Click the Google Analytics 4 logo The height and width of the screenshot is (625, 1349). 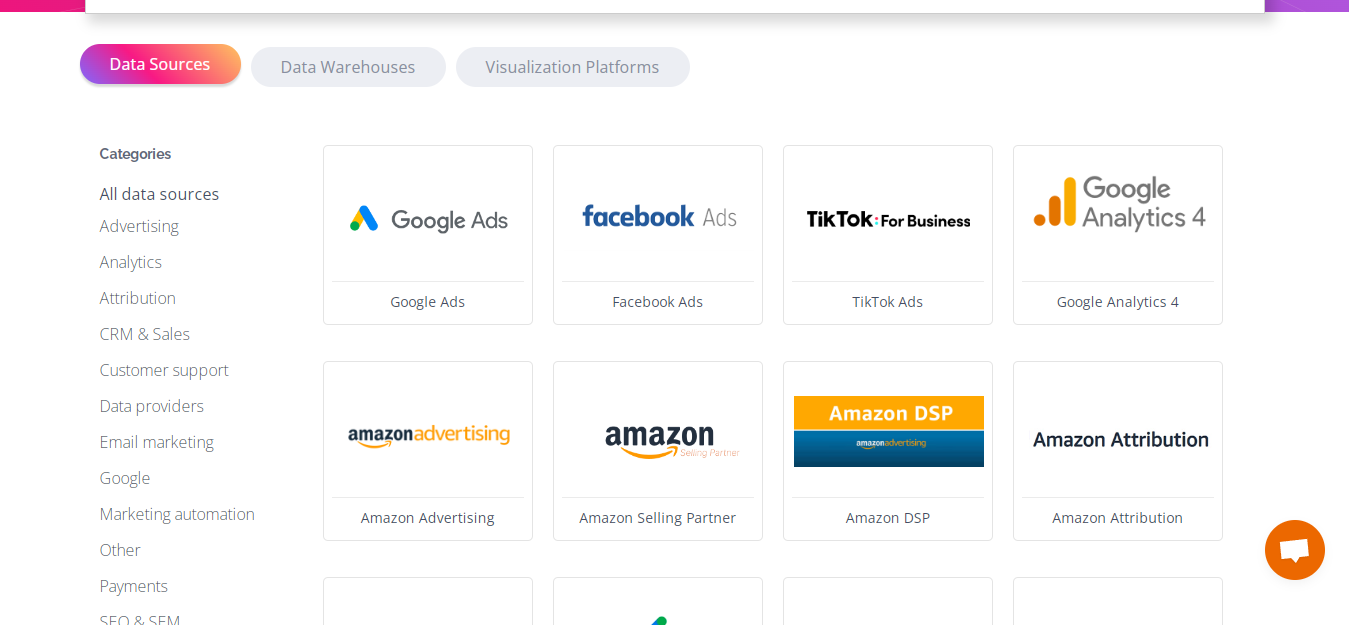(1118, 203)
